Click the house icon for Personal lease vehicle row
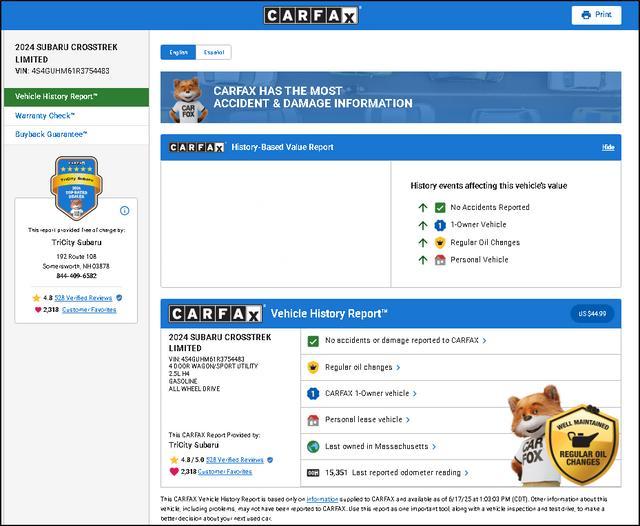Viewport: 640px width, 526px height. click(313, 420)
